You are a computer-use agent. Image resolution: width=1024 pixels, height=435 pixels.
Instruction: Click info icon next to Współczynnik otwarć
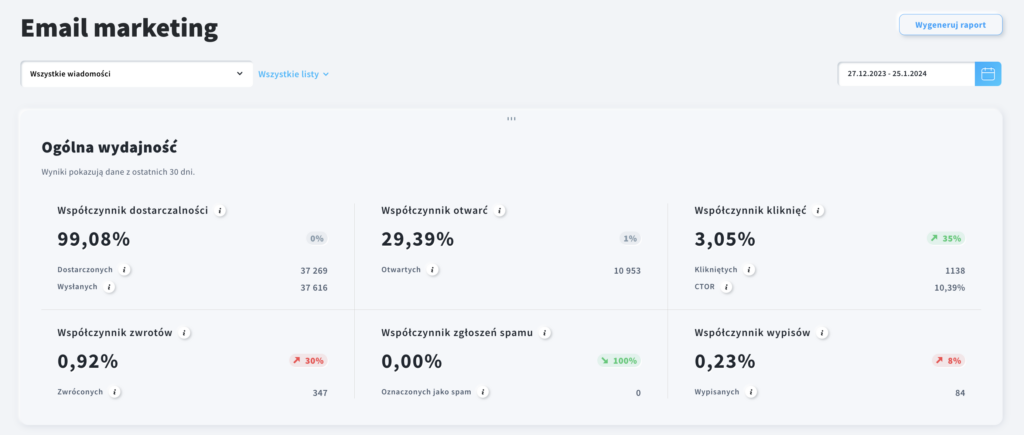[x=500, y=211]
